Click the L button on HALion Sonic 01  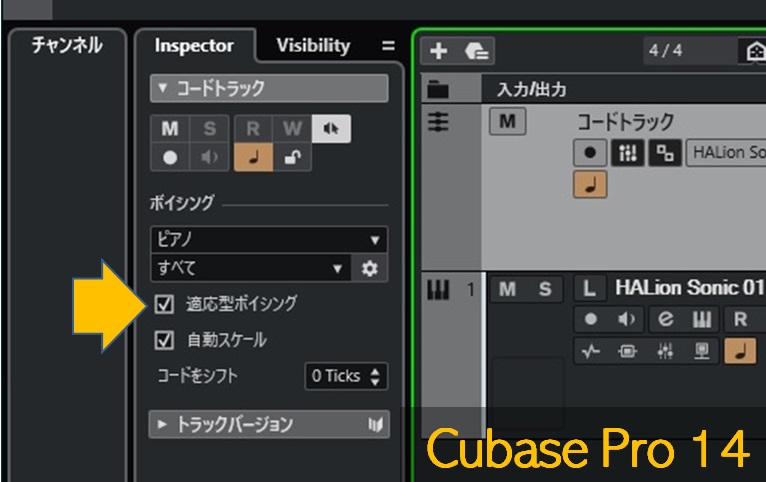click(589, 289)
